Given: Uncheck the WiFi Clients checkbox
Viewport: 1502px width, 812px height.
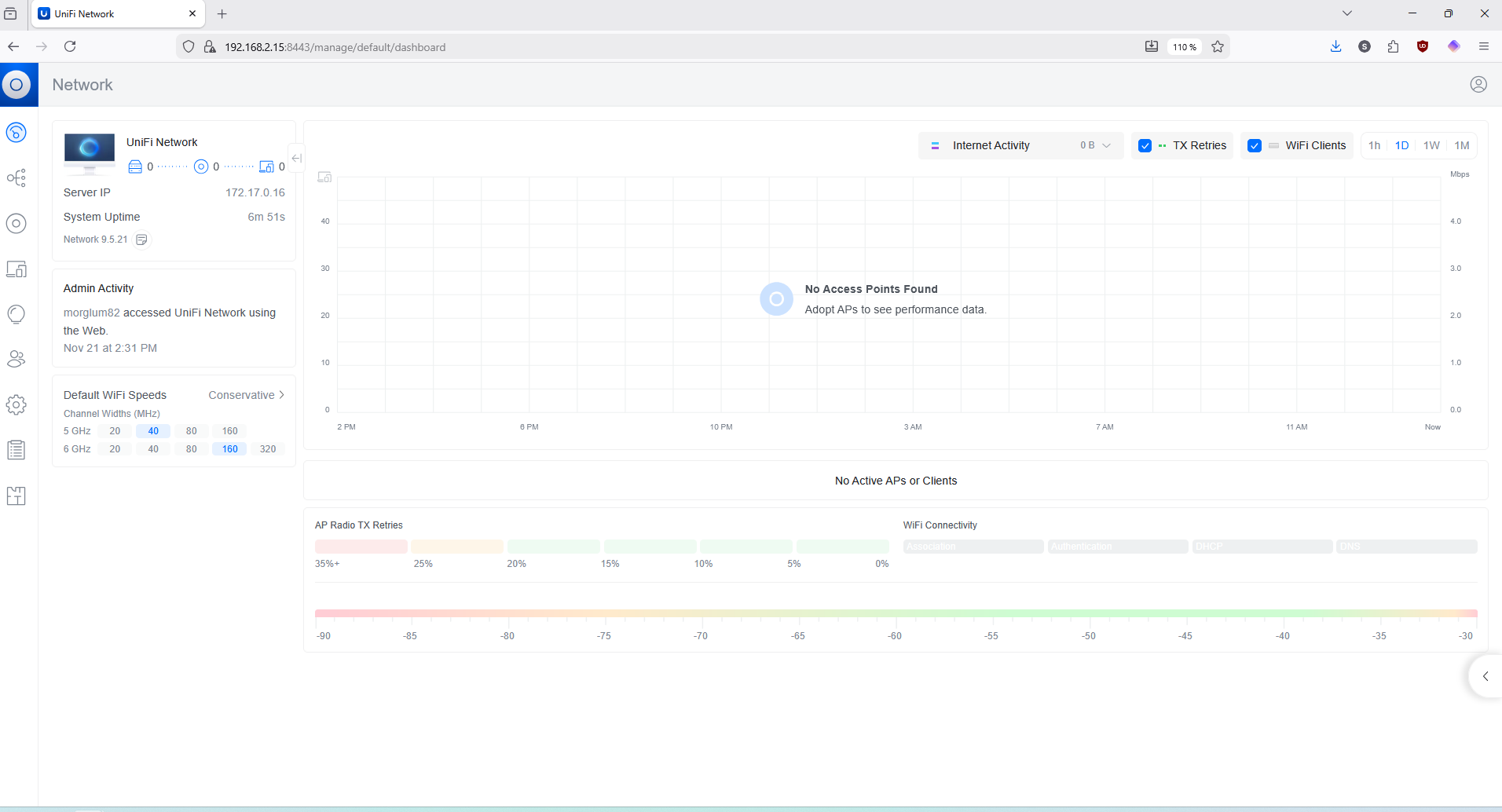Looking at the screenshot, I should click(x=1254, y=146).
